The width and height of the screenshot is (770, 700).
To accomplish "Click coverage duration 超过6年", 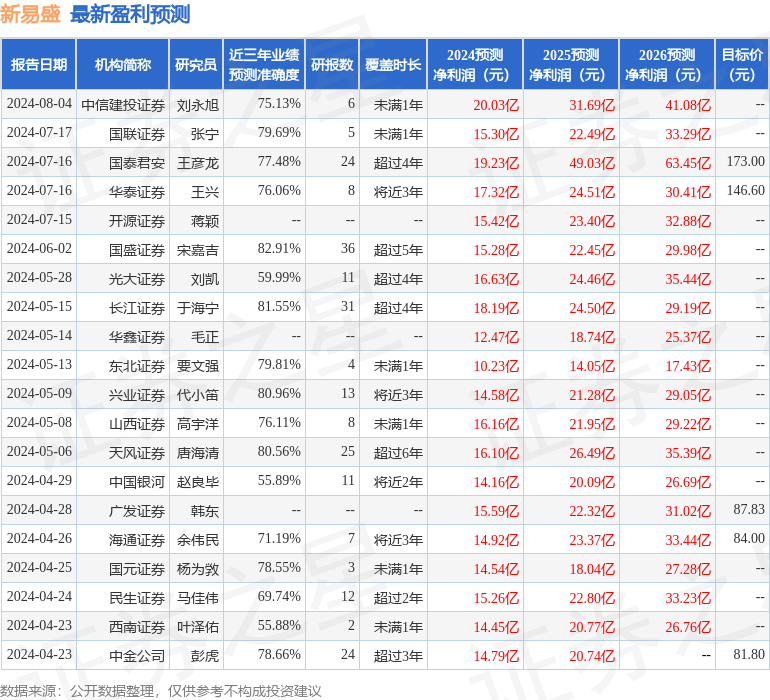I will [x=398, y=452].
